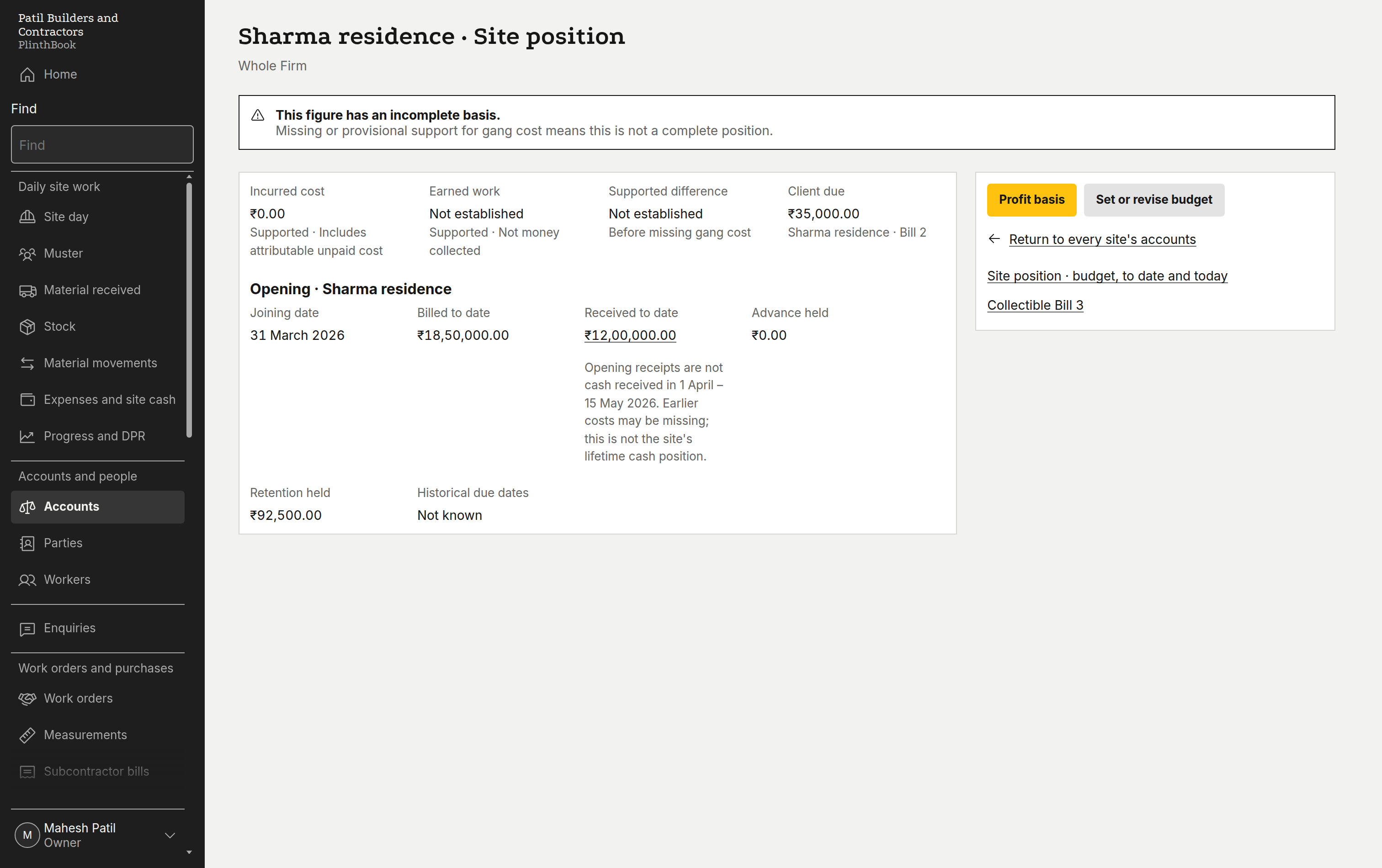Click the Material received truck icon
This screenshot has width=1382, height=868.
click(x=27, y=290)
